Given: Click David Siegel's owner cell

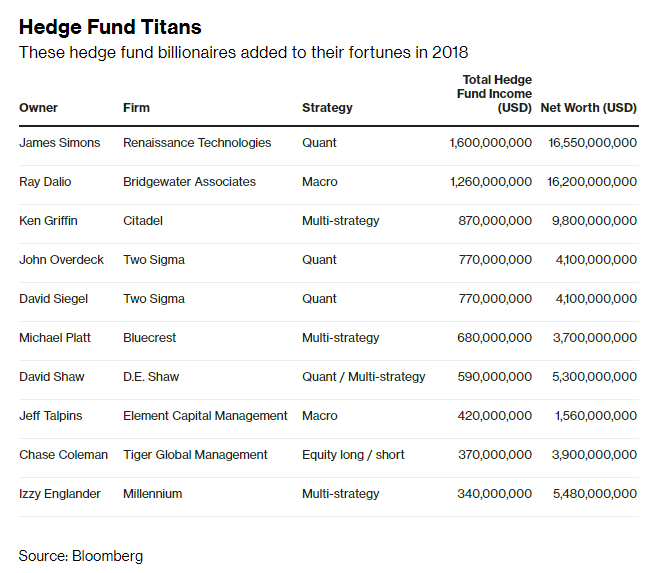Looking at the screenshot, I should coord(54,299).
